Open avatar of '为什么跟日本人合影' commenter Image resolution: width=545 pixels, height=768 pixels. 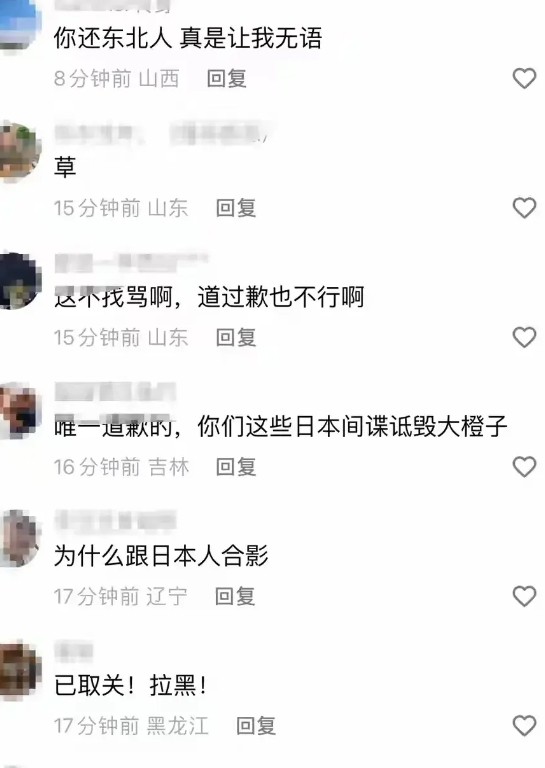tap(20, 538)
